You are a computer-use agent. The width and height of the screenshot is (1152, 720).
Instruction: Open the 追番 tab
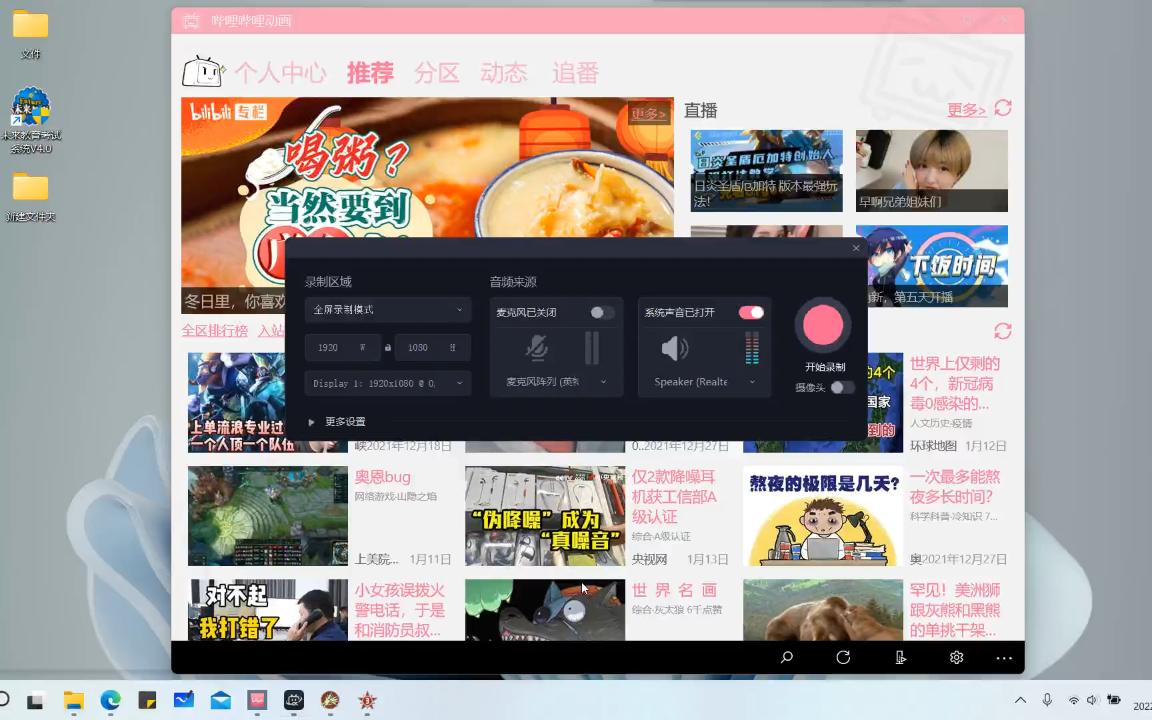575,72
